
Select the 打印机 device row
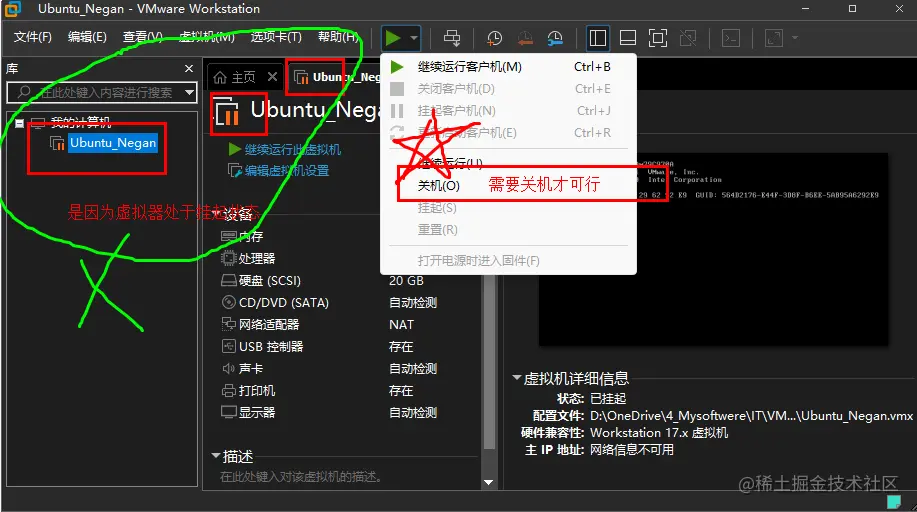[x=349, y=390]
